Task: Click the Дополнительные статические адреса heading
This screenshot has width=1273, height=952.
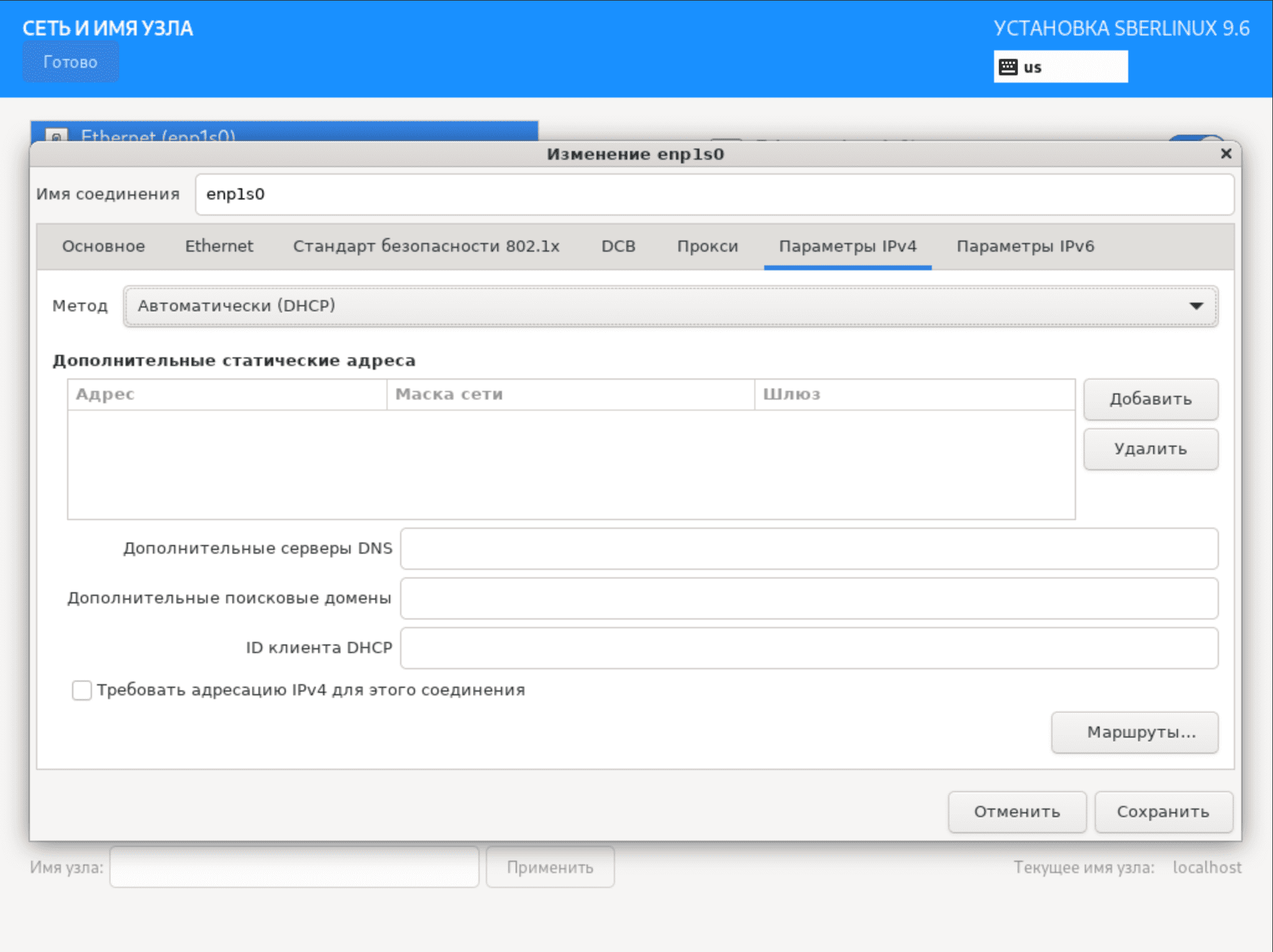Action: click(234, 360)
